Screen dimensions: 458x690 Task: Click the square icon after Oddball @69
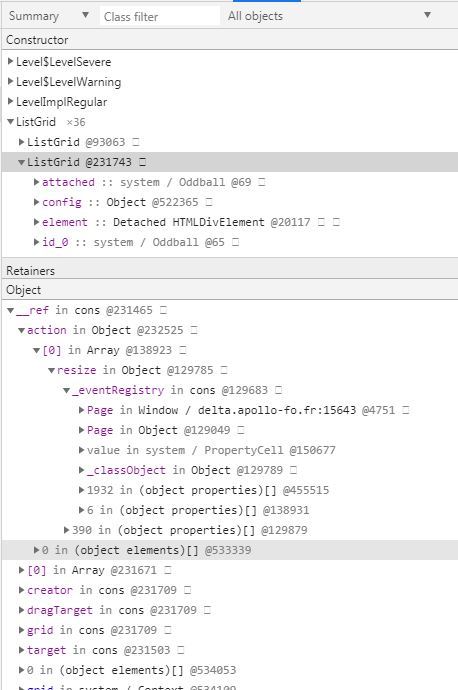[x=262, y=182]
